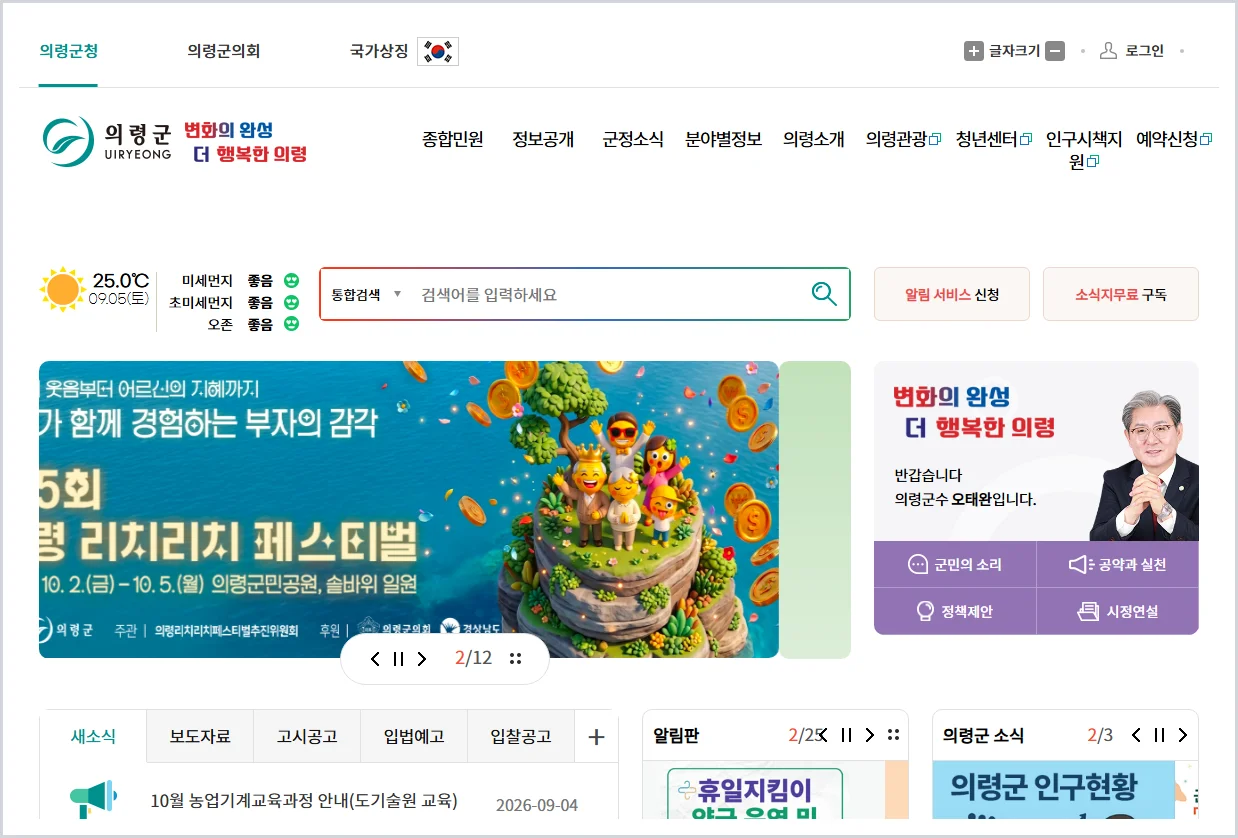Open the 의령관광 menu link
The image size is (1238, 838).
(904, 140)
